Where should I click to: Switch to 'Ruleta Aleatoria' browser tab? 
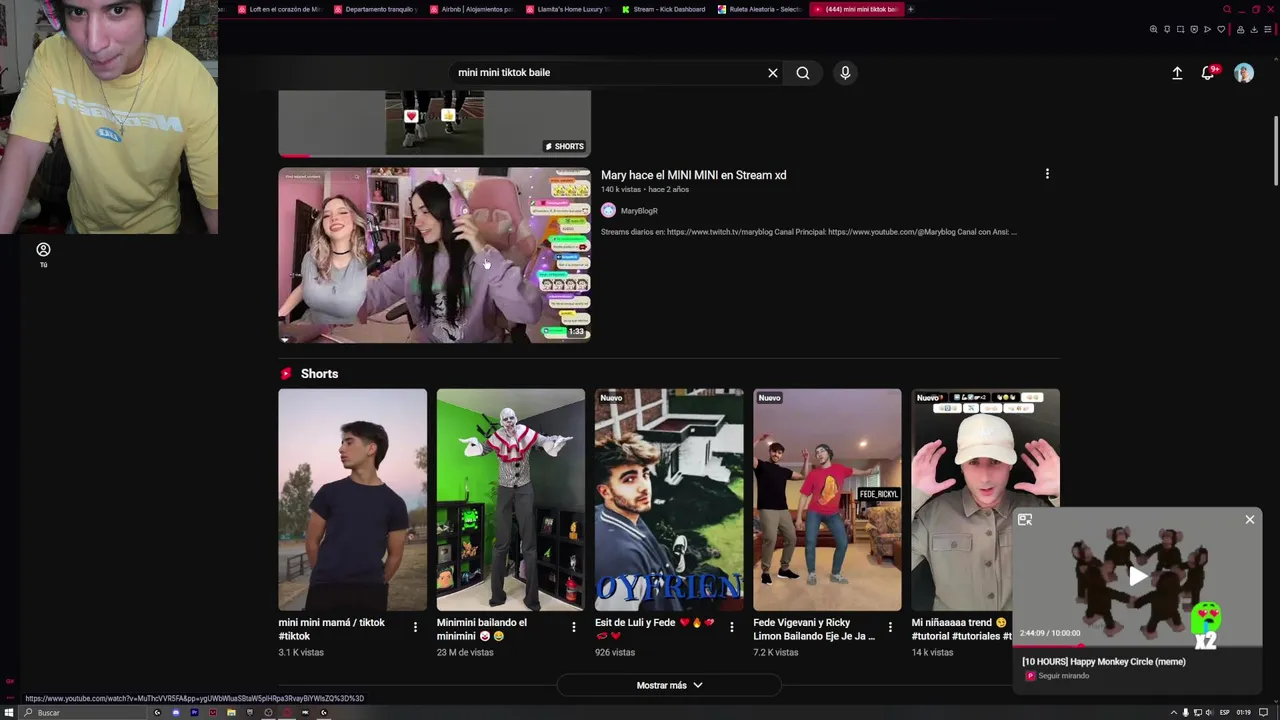point(759,9)
